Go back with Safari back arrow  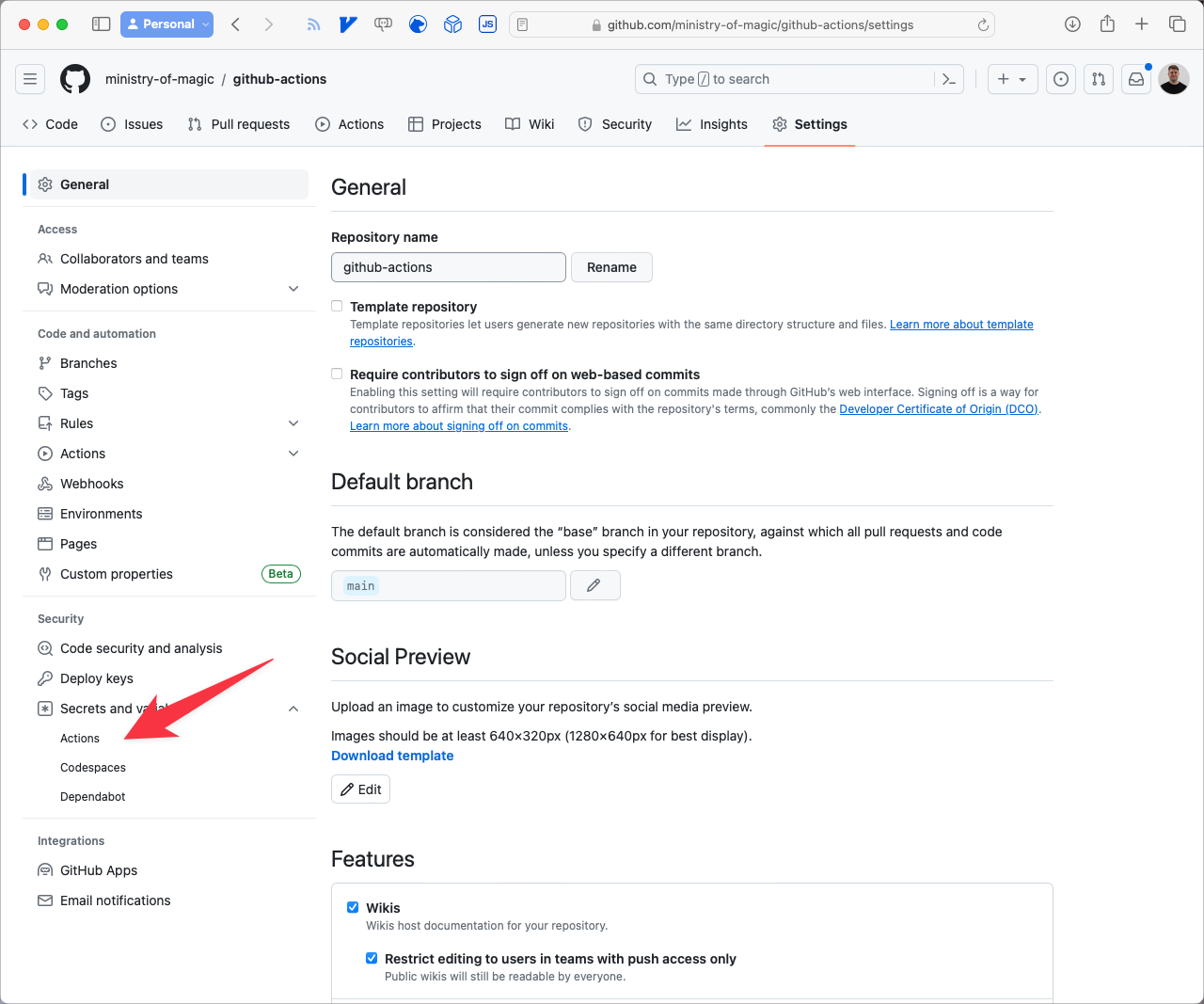click(236, 24)
